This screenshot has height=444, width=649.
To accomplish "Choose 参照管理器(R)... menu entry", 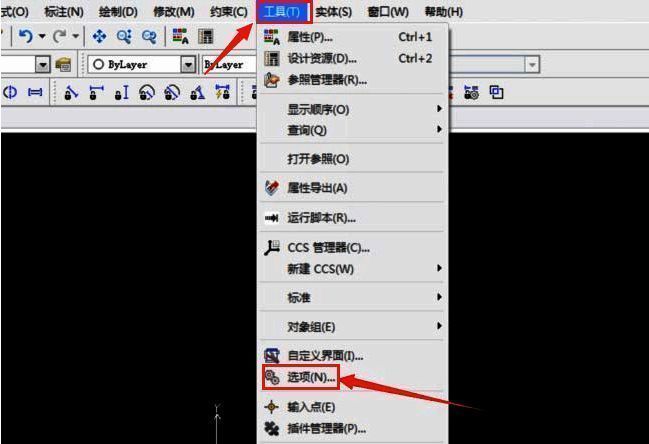I will (x=353, y=80).
